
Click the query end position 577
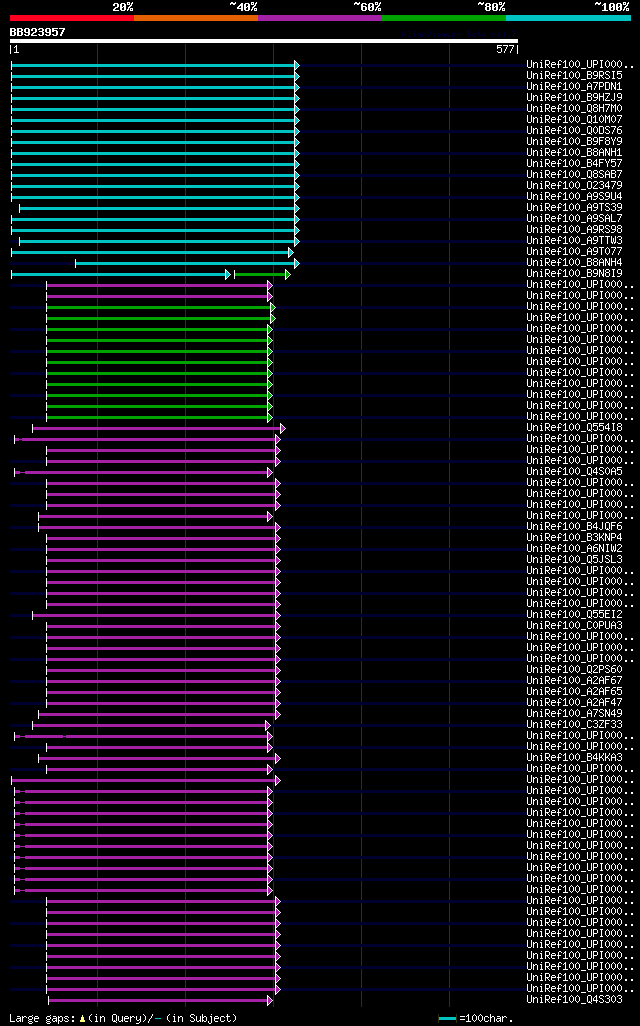pos(505,49)
